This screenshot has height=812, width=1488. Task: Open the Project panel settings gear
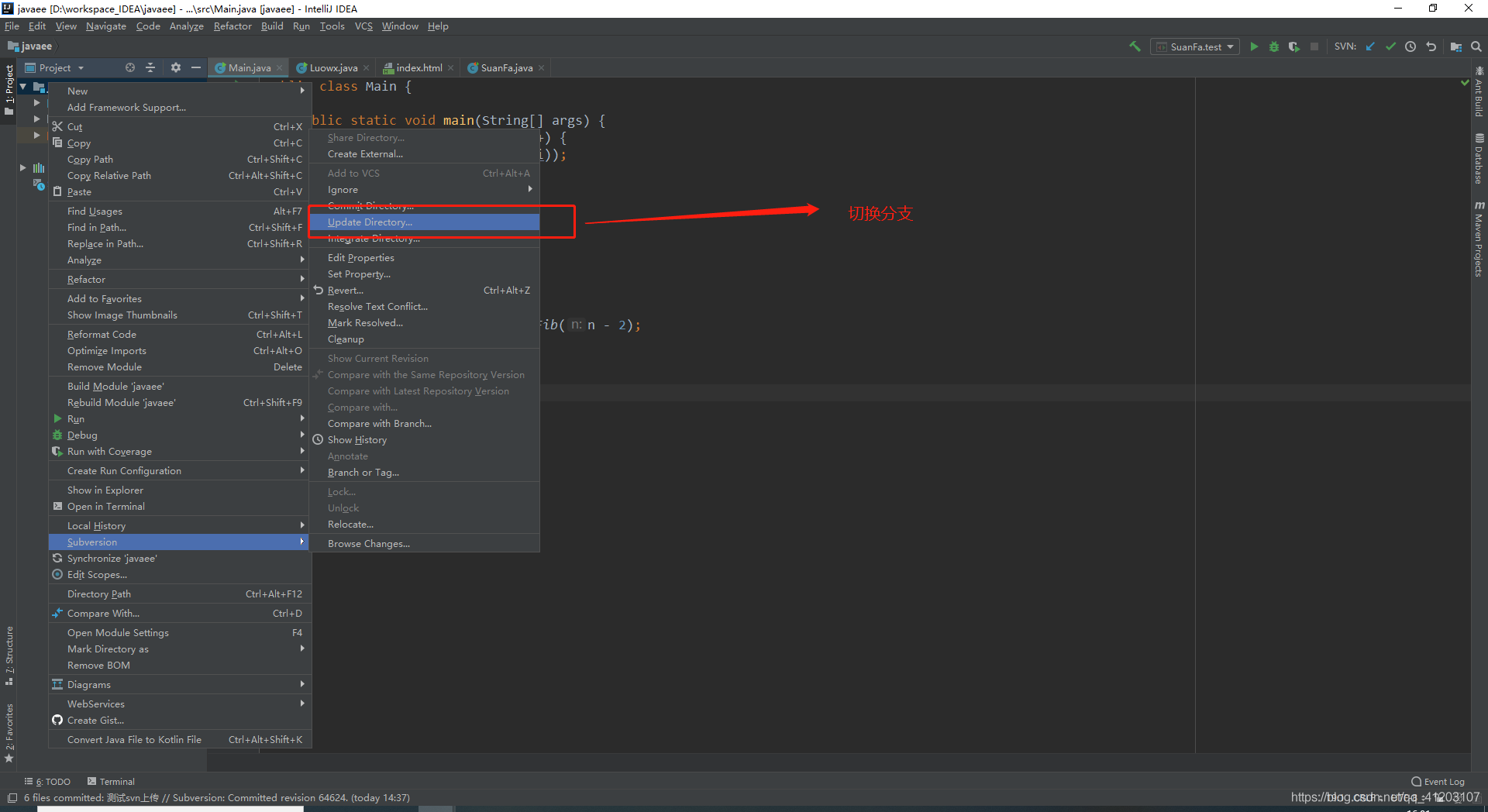coord(176,67)
